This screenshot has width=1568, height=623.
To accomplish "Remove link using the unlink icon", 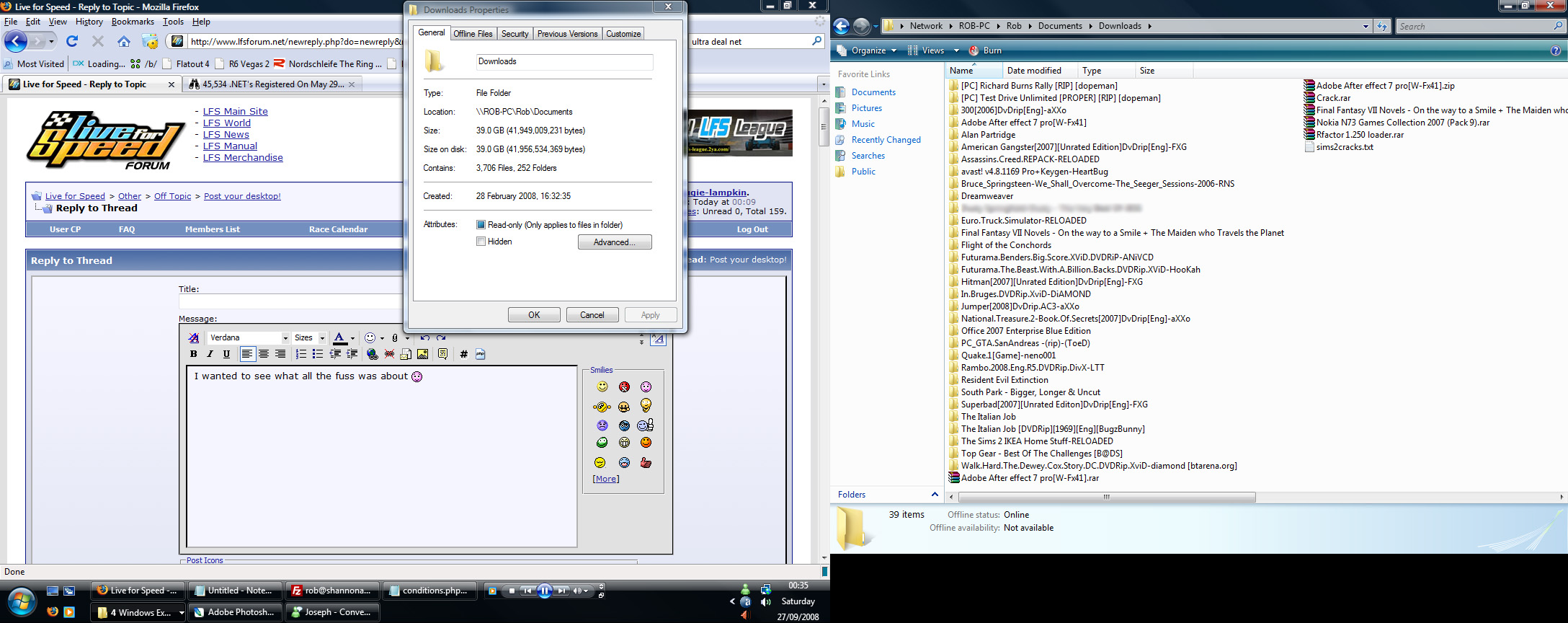I will tap(389, 354).
